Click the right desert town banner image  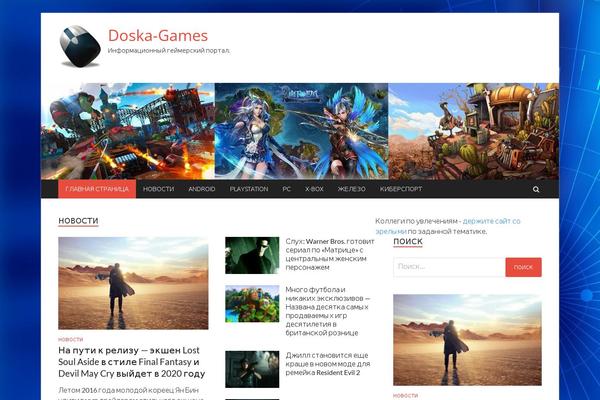click(474, 131)
